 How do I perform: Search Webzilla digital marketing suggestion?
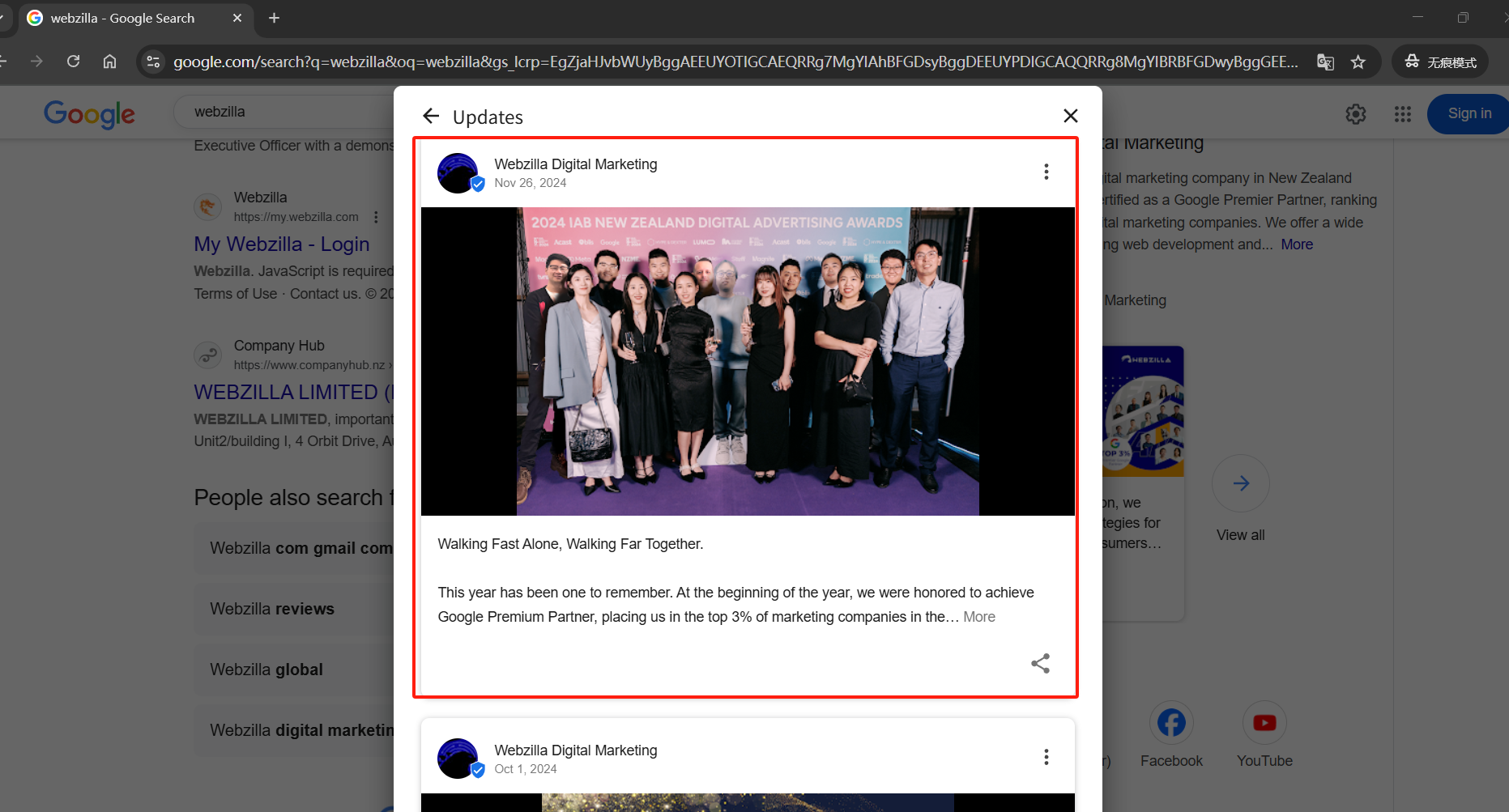coord(294,730)
